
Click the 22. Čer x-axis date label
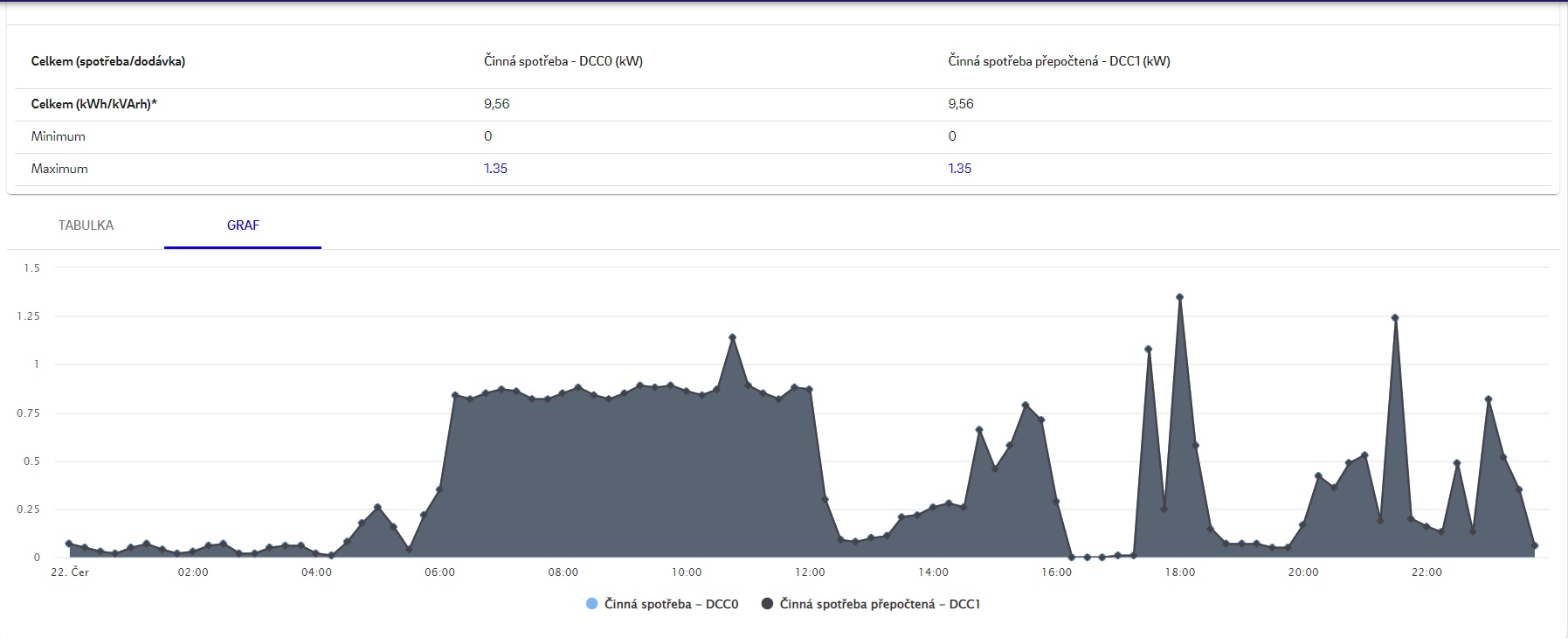coord(70,572)
